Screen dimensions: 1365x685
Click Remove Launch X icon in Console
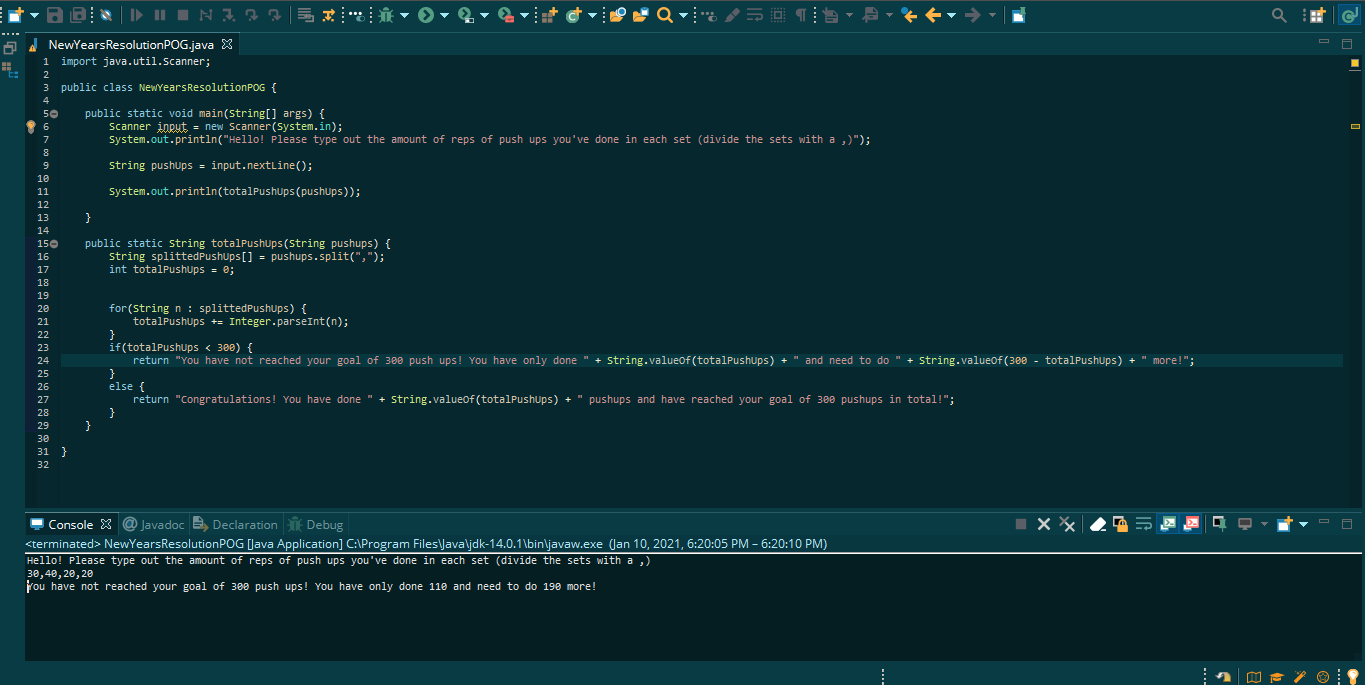[x=1044, y=524]
